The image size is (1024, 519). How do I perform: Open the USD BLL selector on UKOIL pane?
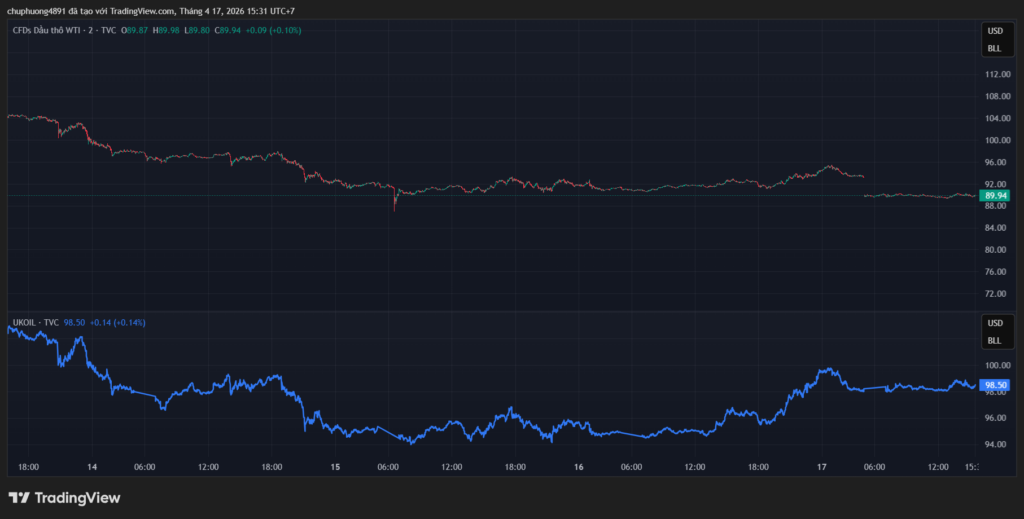click(994, 331)
